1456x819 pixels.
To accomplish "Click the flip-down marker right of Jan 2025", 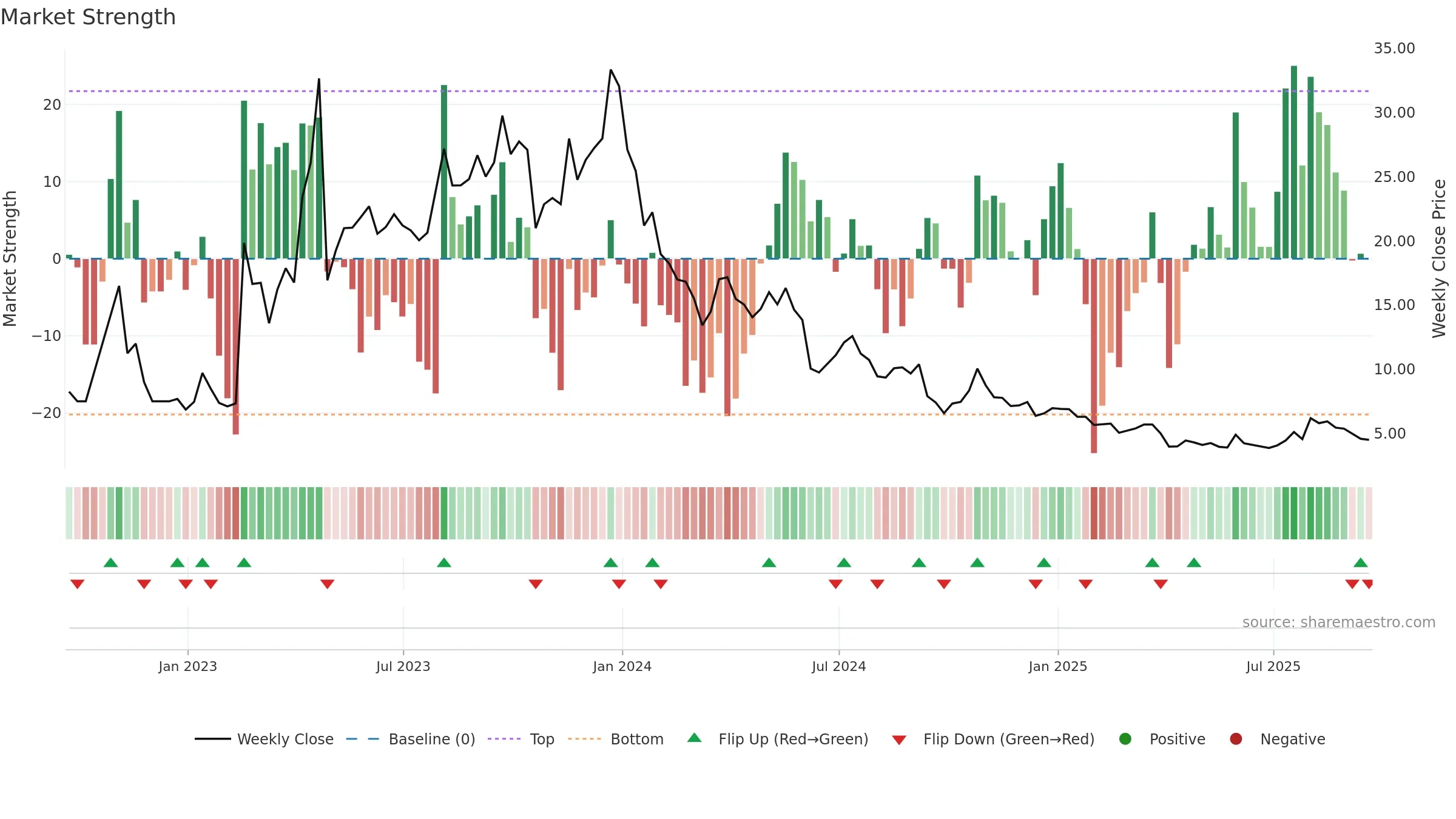I will pyautogui.click(x=1086, y=584).
